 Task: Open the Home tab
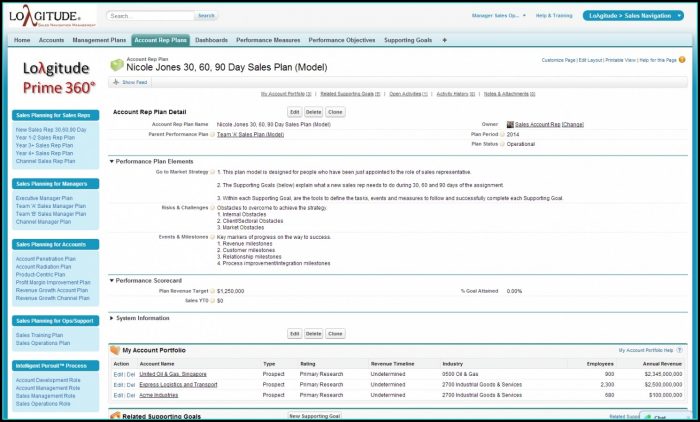tap(22, 40)
